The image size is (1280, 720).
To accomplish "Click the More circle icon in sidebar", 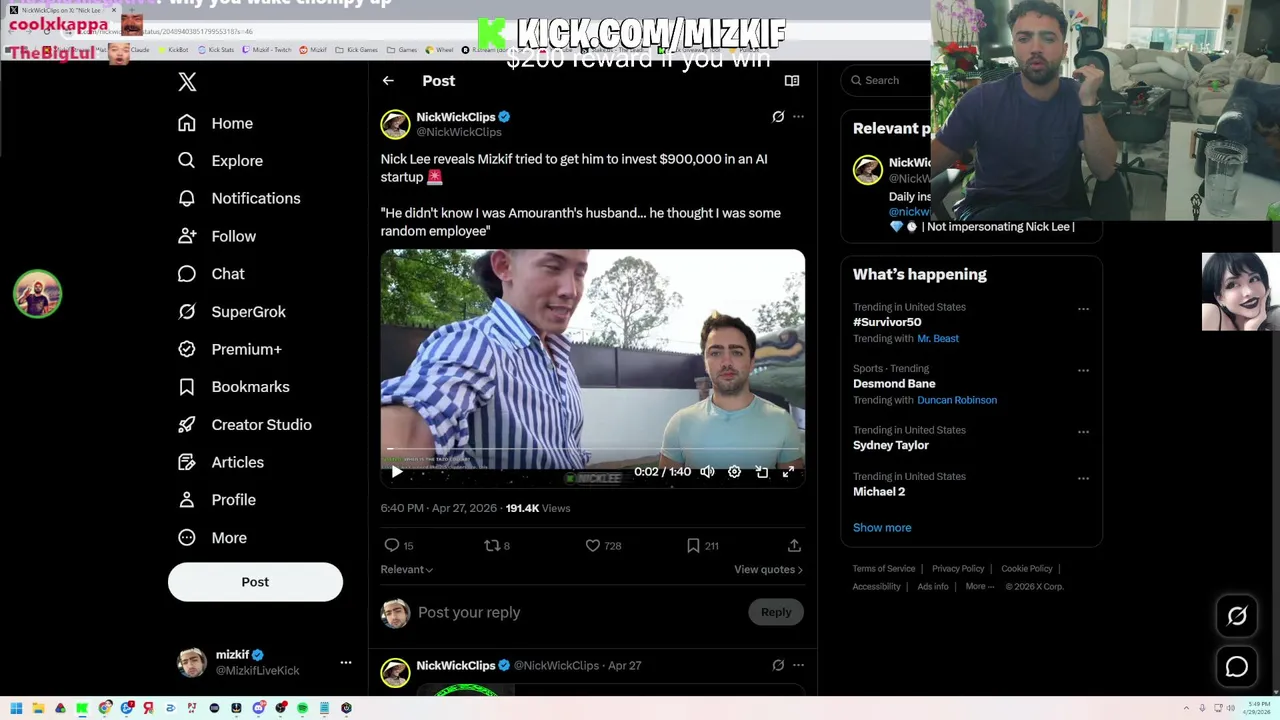I will [187, 538].
